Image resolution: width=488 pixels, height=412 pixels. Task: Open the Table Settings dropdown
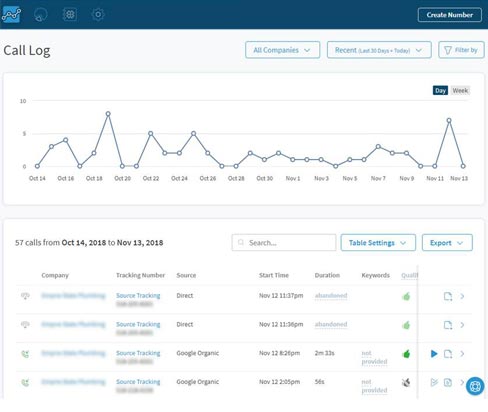(x=378, y=243)
